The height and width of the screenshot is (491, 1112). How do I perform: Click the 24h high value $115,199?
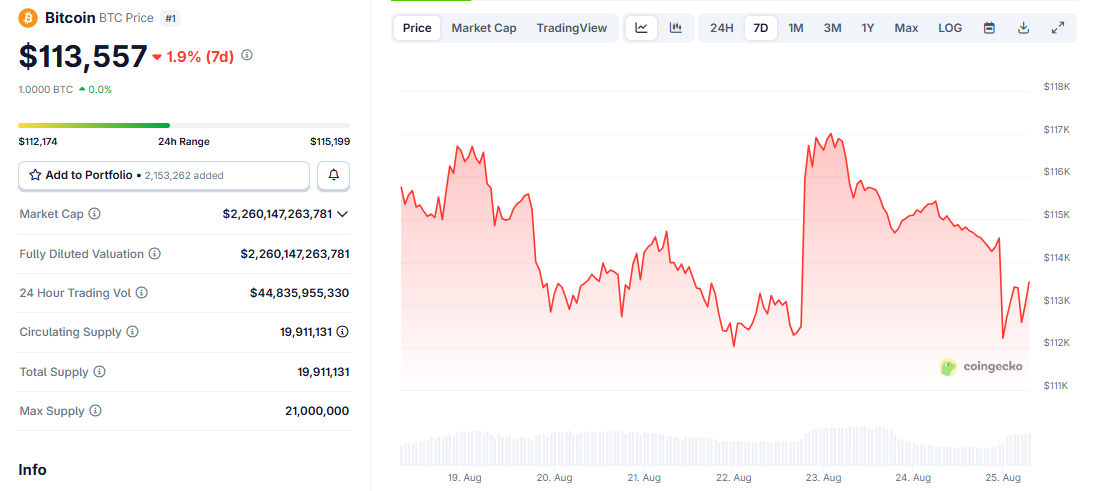[330, 141]
